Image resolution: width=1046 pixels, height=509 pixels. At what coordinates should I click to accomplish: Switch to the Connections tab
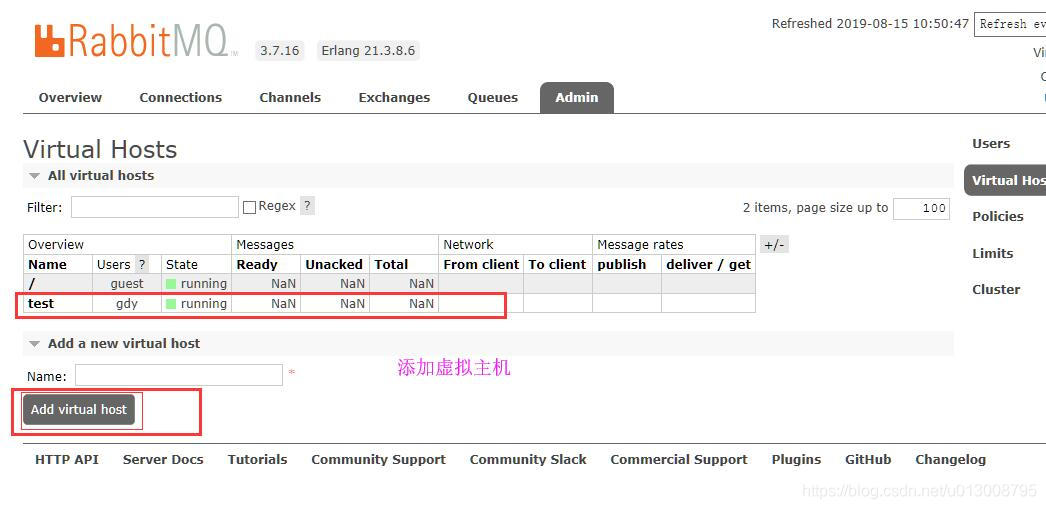click(x=181, y=97)
